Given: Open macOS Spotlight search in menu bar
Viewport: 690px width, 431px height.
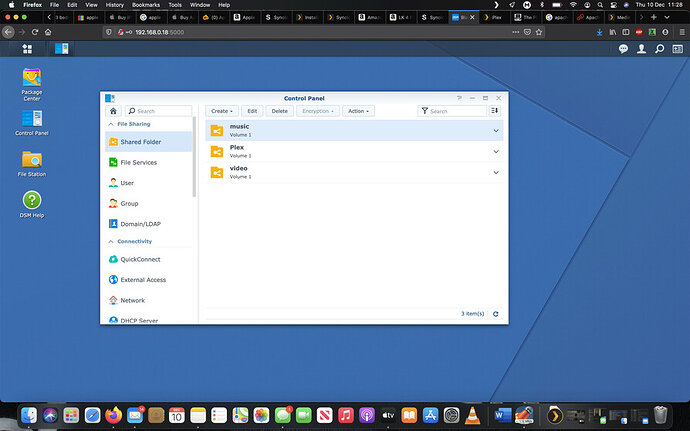Looking at the screenshot, I should (600, 5).
